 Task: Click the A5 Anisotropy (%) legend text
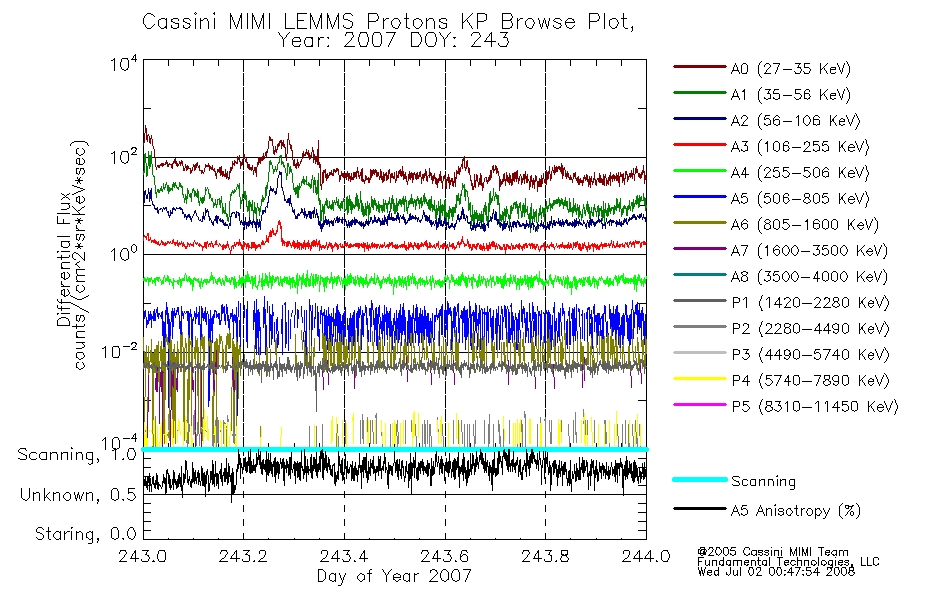[796, 511]
